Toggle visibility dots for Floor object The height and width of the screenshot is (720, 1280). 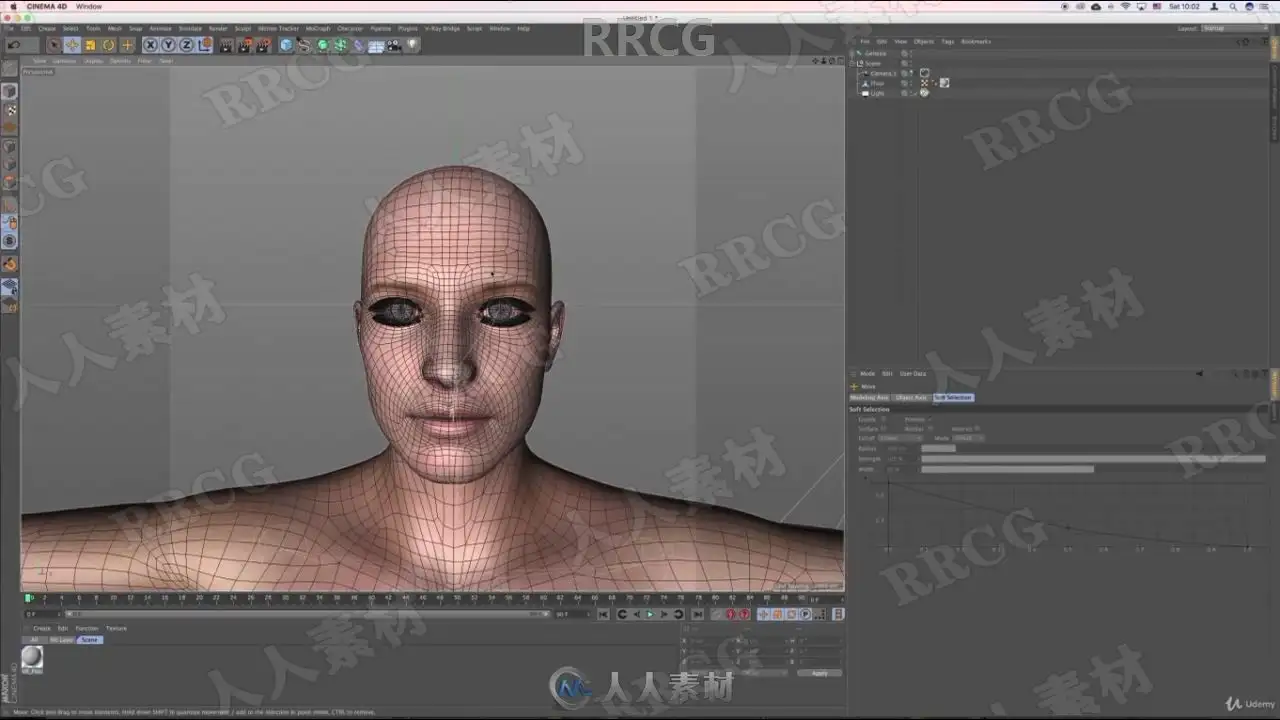(911, 83)
